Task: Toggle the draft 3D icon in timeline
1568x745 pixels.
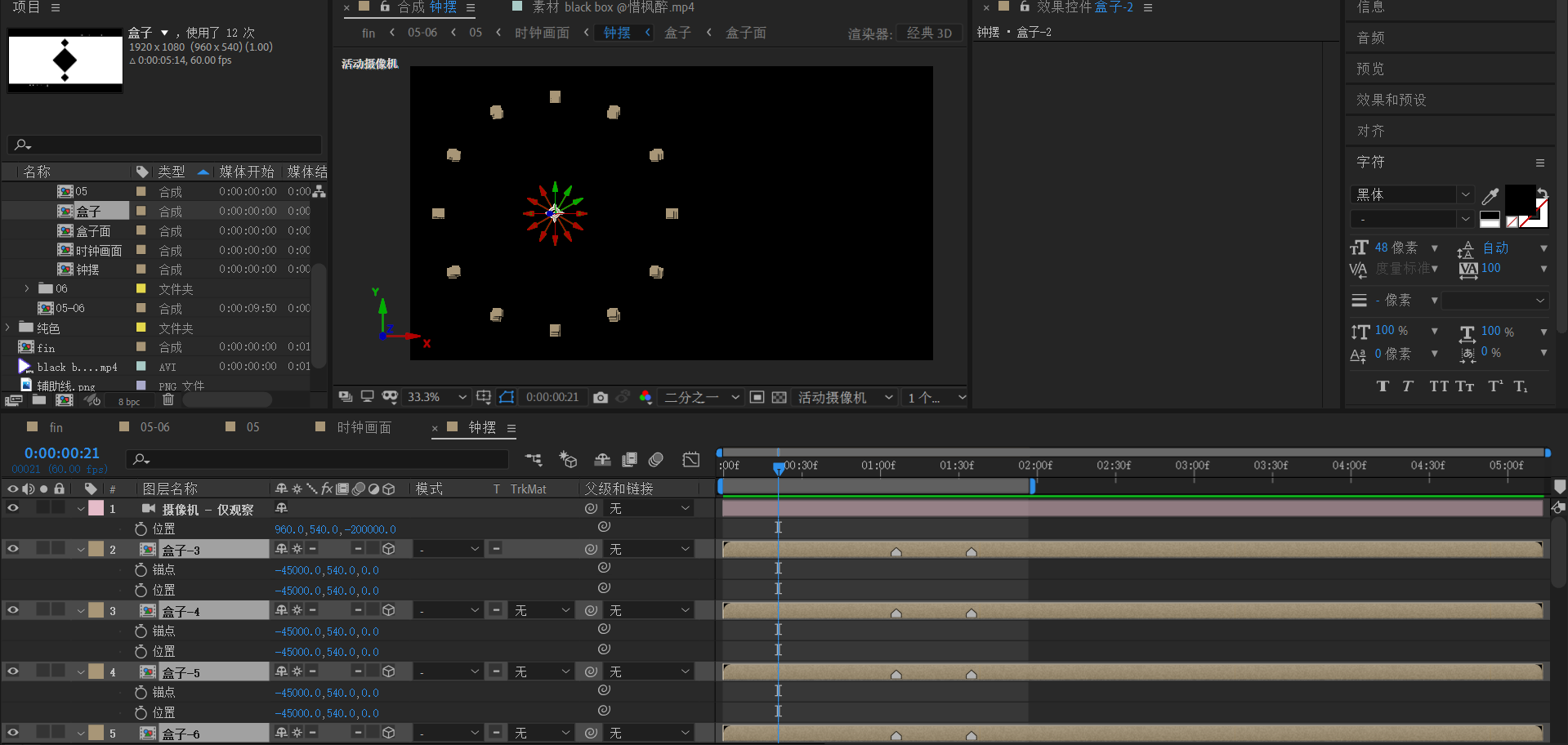Action: tap(568, 460)
